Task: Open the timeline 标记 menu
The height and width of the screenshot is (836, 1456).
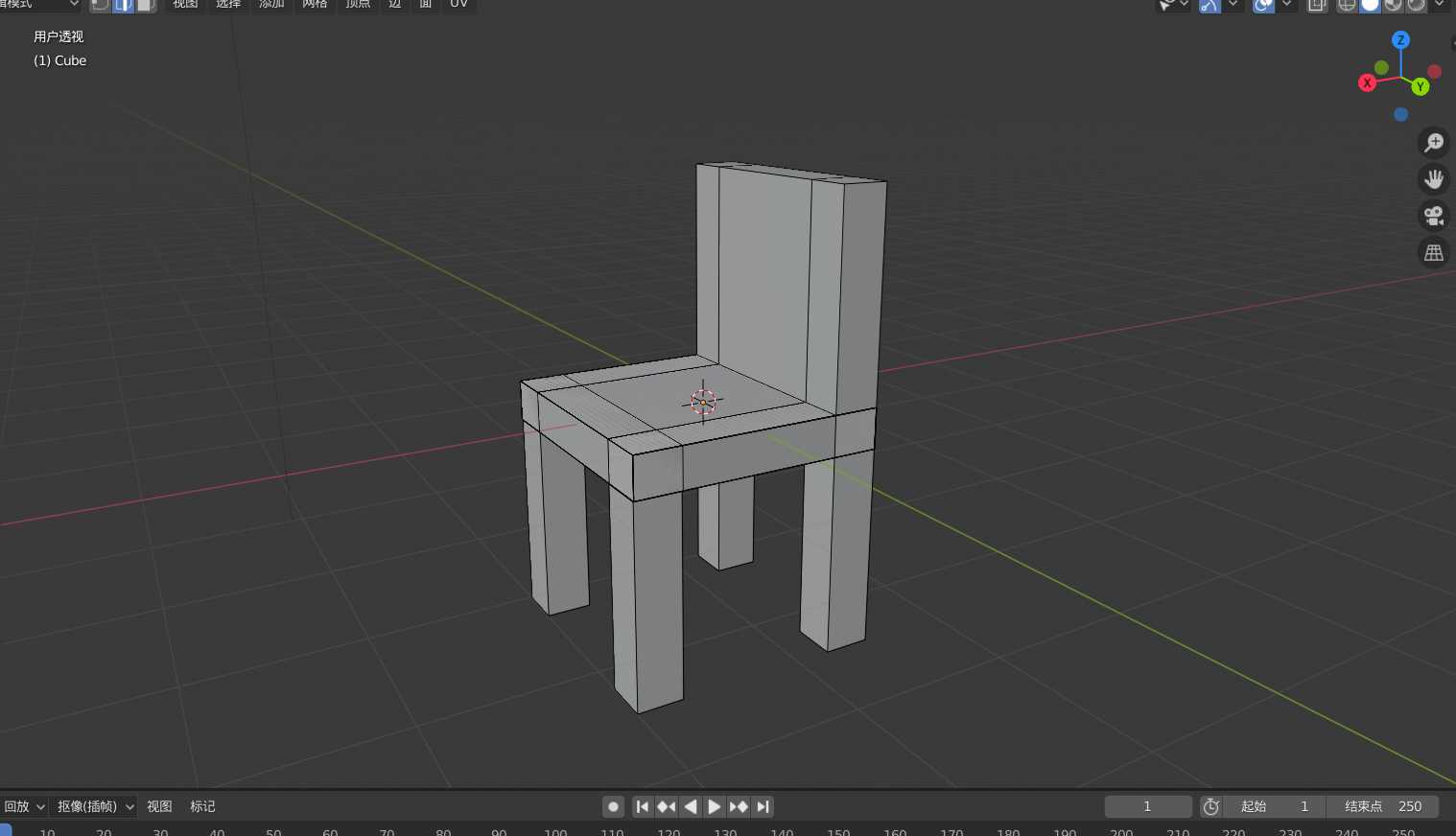Action: [202, 806]
